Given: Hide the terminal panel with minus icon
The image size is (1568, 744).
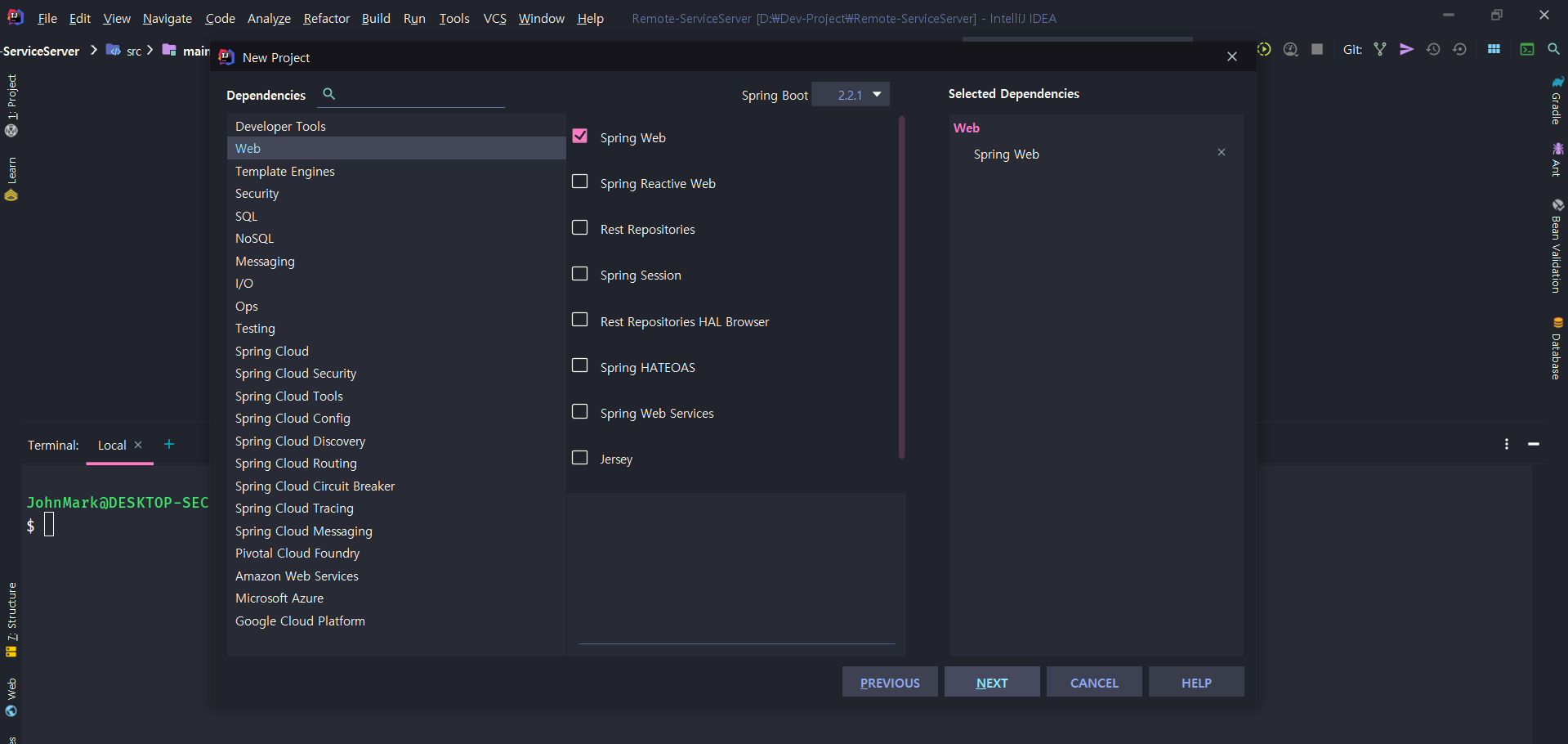Looking at the screenshot, I should coord(1534,444).
